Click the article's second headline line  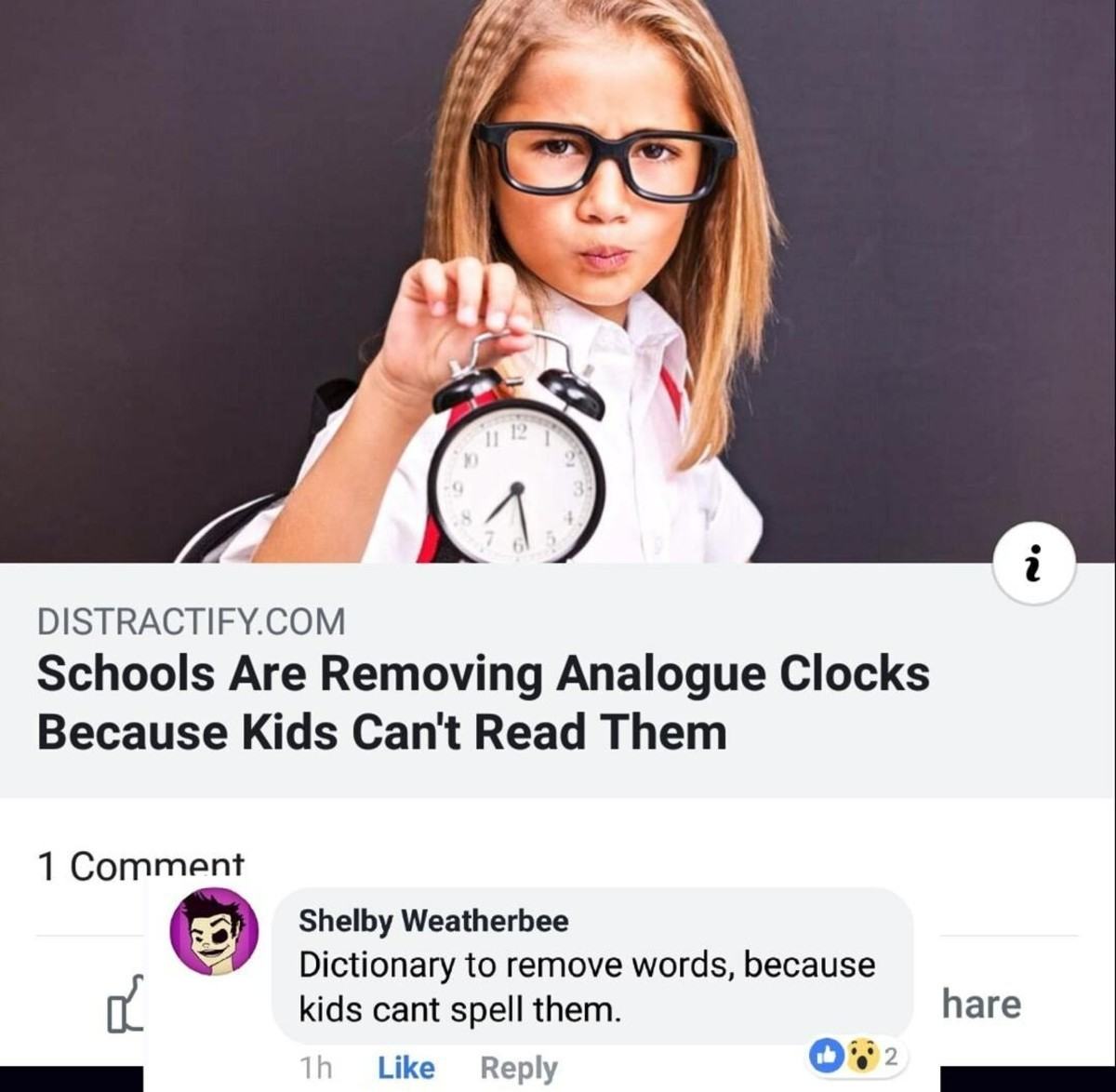click(381, 731)
